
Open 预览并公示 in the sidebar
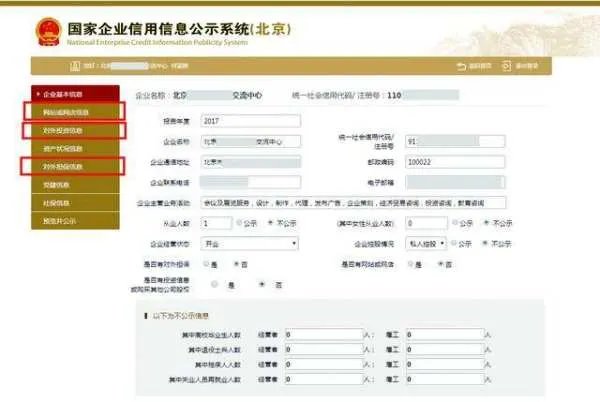tap(75, 221)
